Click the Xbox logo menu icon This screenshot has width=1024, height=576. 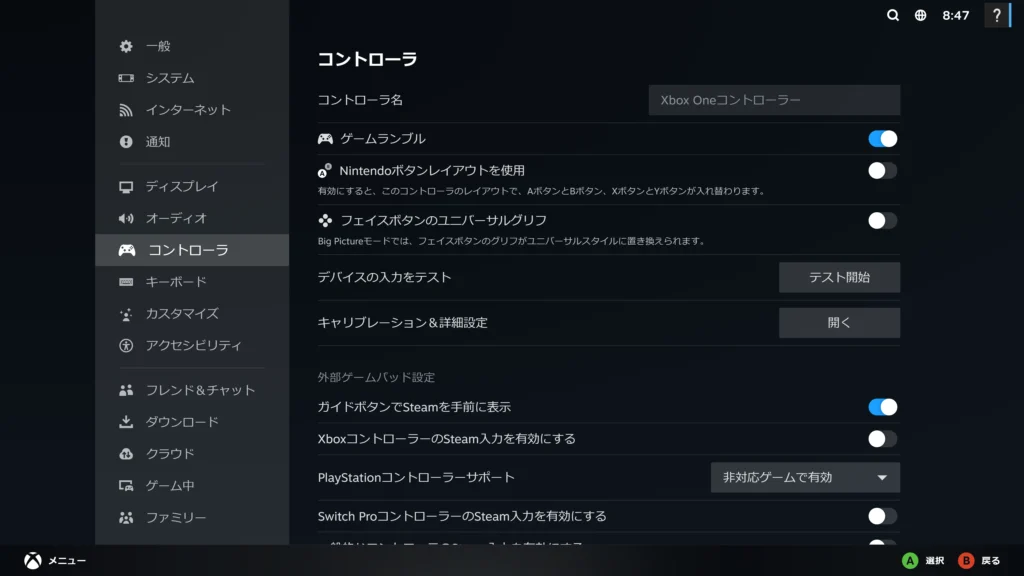[32, 561]
